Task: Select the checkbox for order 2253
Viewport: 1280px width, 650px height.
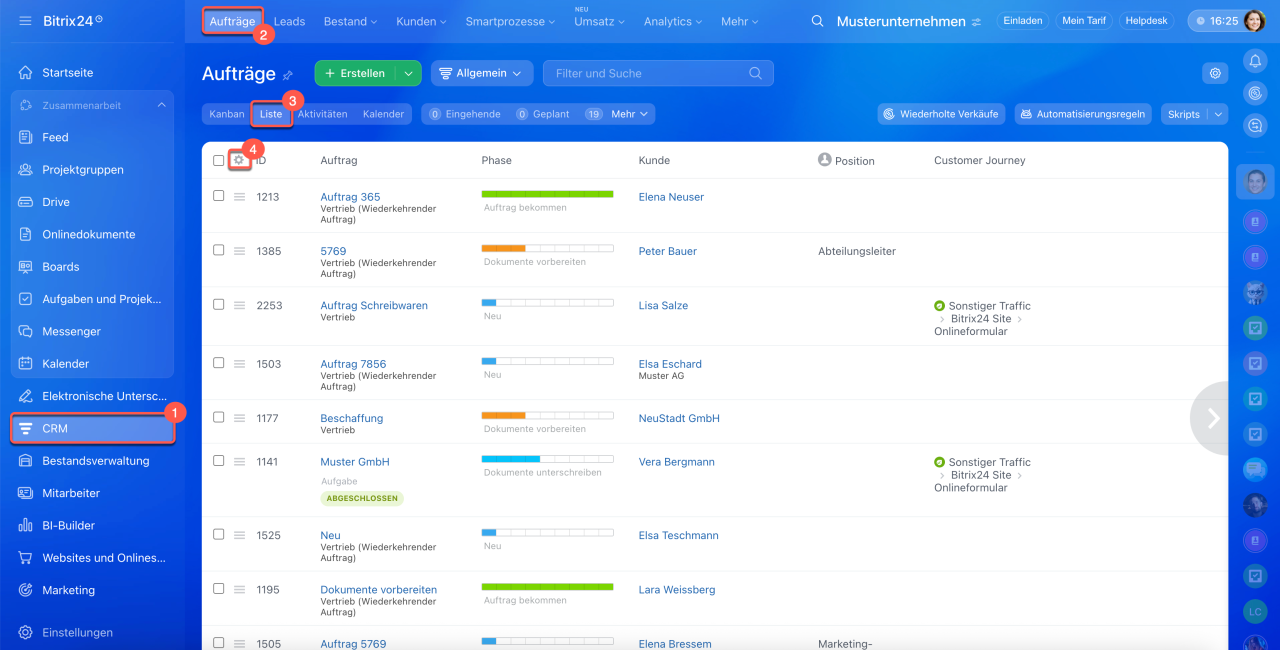Action: 219,305
